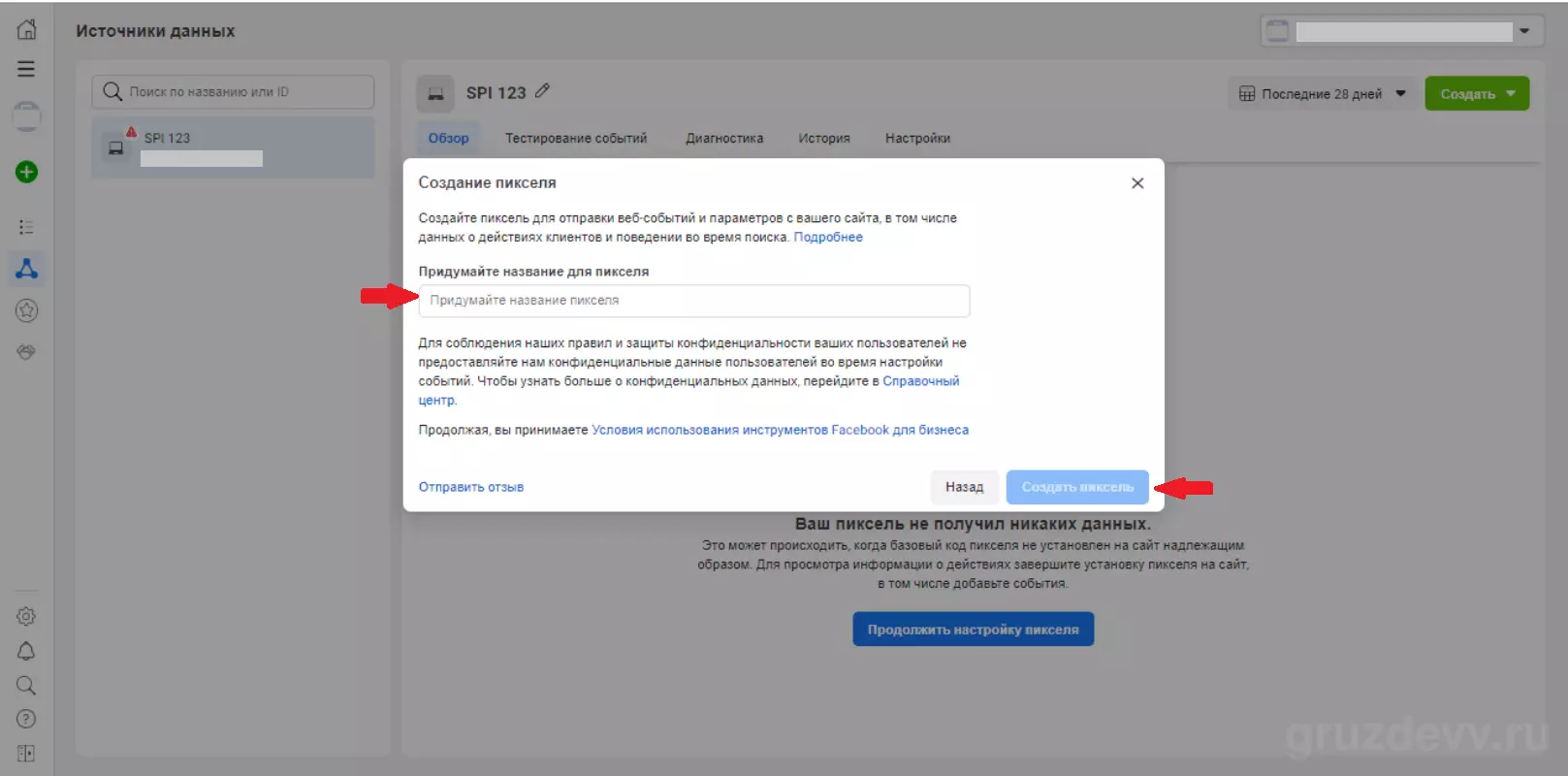Open the Условия использования инструментов Facebook link
The width and height of the screenshot is (1568, 776).
pos(780,430)
